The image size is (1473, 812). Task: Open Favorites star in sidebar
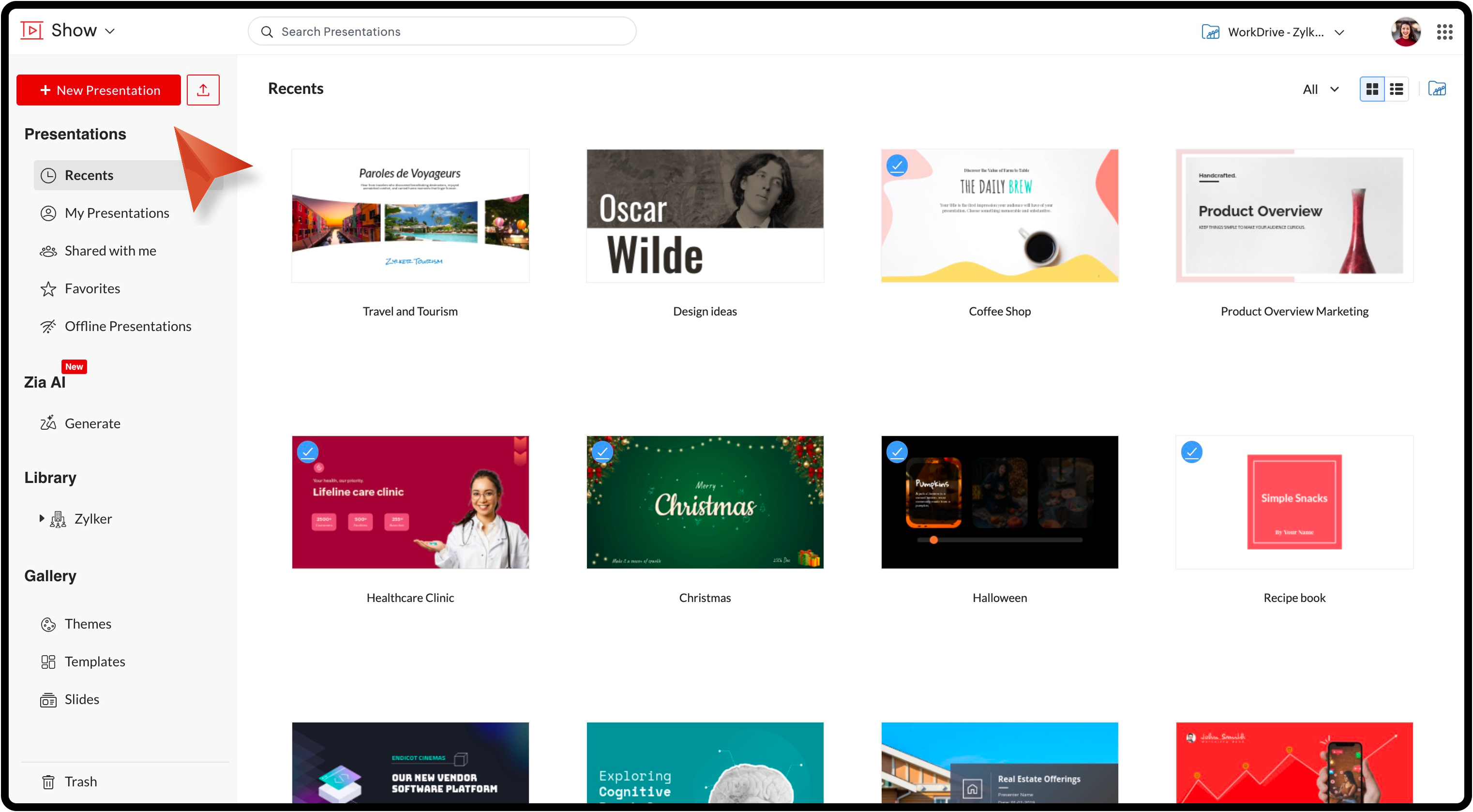pos(48,289)
